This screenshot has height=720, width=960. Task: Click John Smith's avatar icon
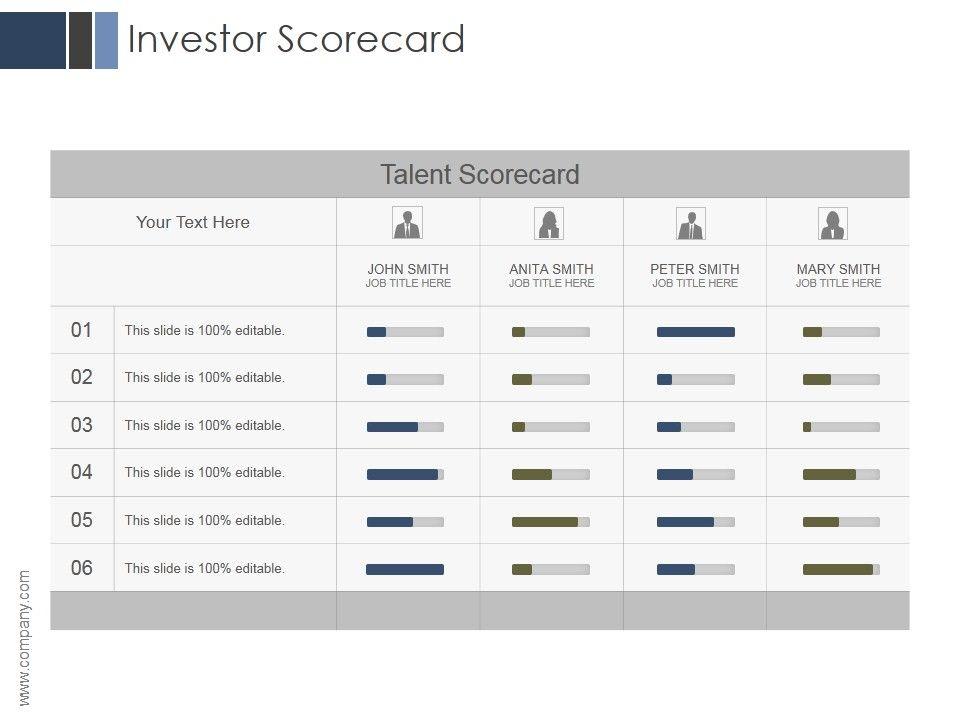tap(407, 223)
